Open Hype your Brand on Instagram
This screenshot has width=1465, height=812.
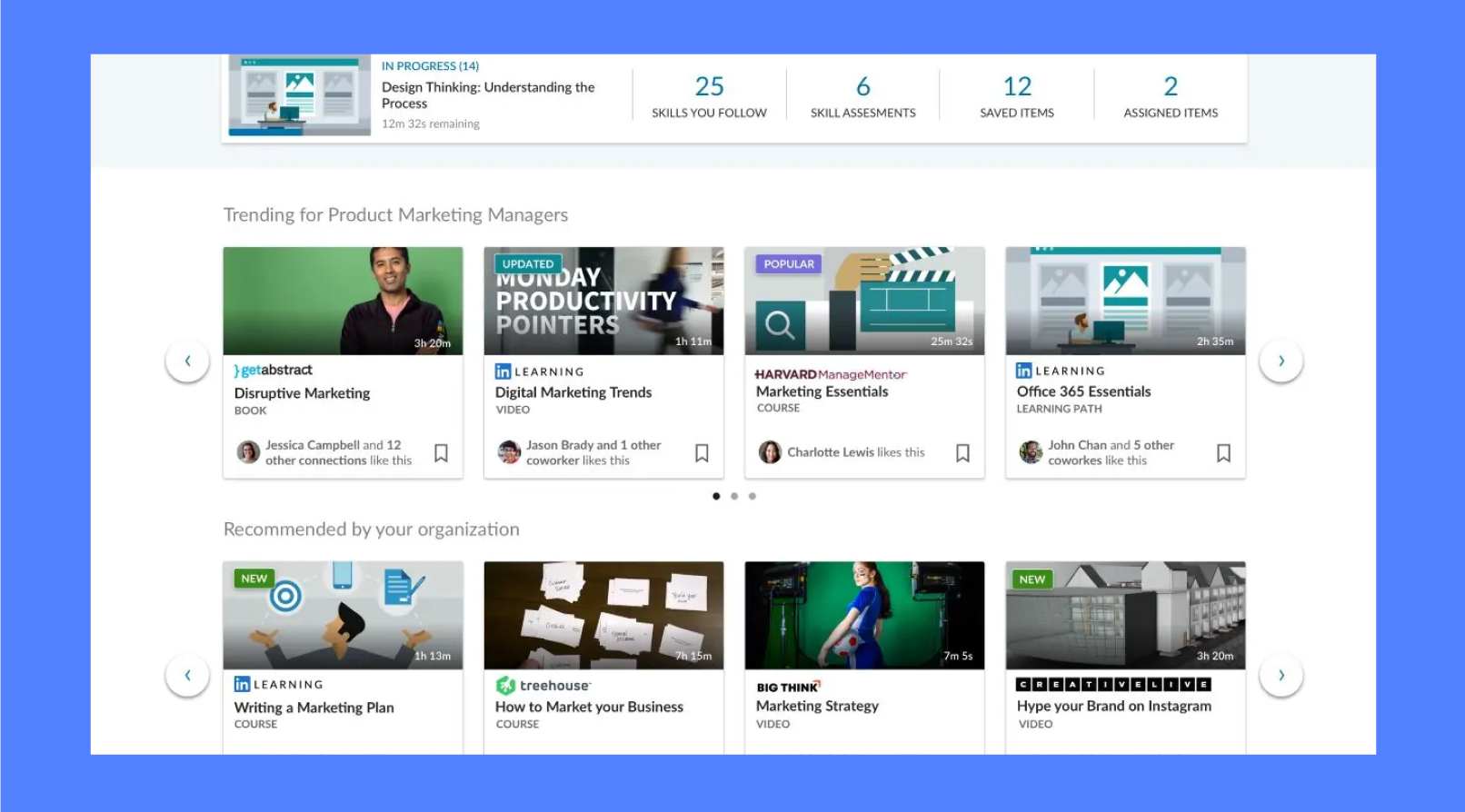[x=1113, y=706]
